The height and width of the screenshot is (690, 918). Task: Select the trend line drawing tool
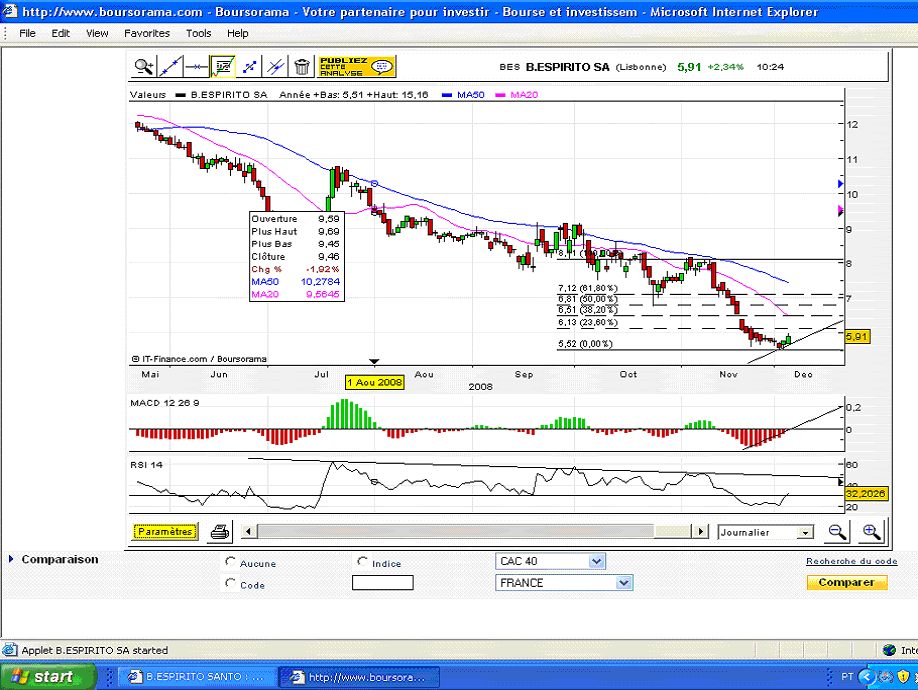tap(170, 67)
